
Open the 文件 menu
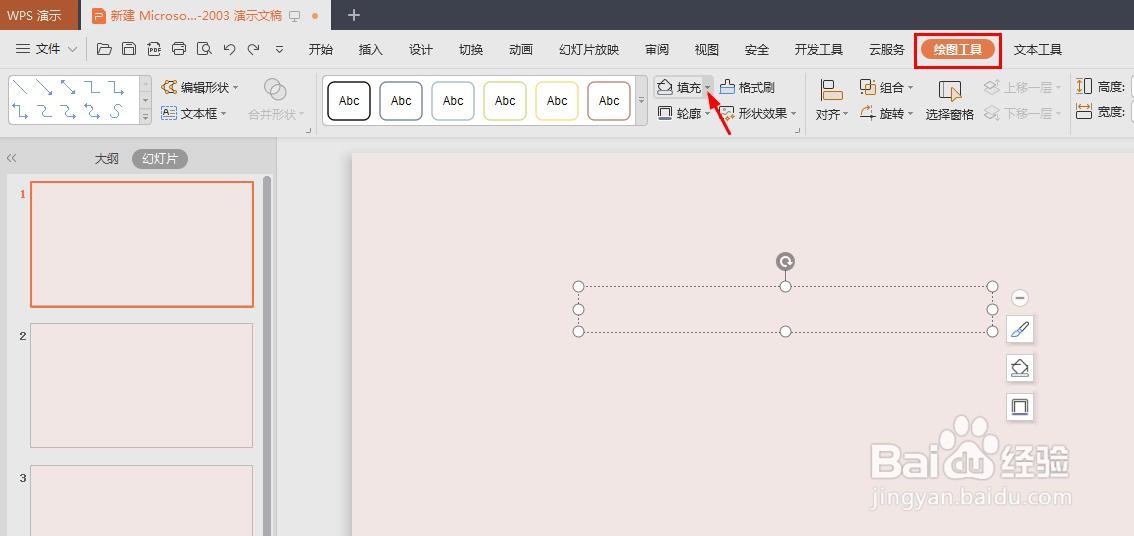tap(46, 49)
